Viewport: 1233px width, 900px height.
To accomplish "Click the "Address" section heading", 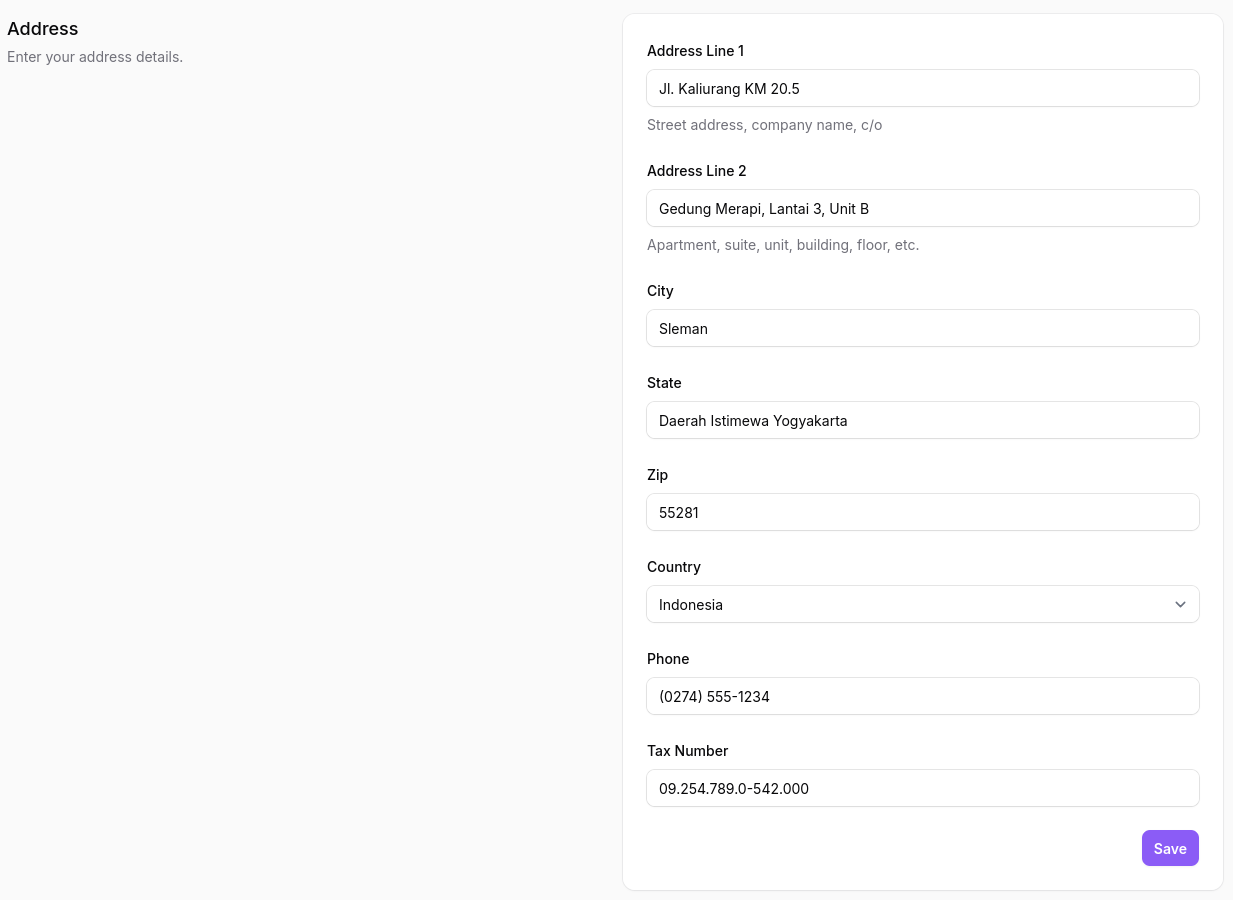I will point(43,29).
